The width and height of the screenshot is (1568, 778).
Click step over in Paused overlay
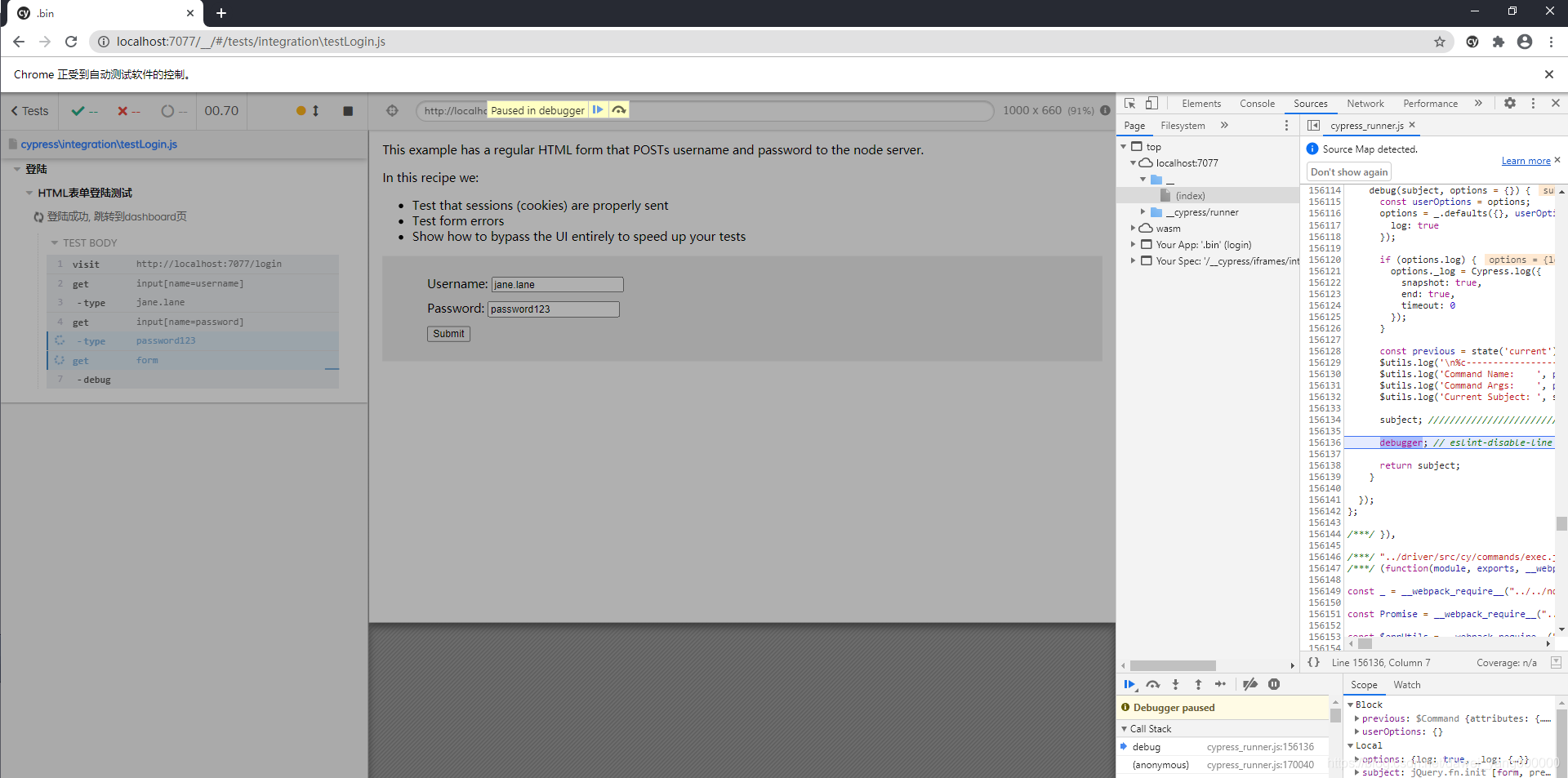[619, 109]
